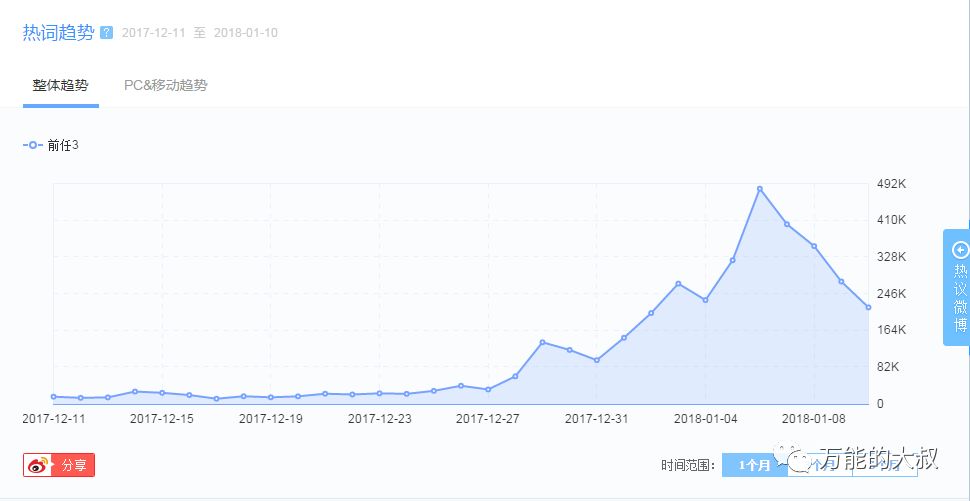Click the 2017-12-19 x-axis label
Screen dimensions: 970x501
[x=270, y=419]
